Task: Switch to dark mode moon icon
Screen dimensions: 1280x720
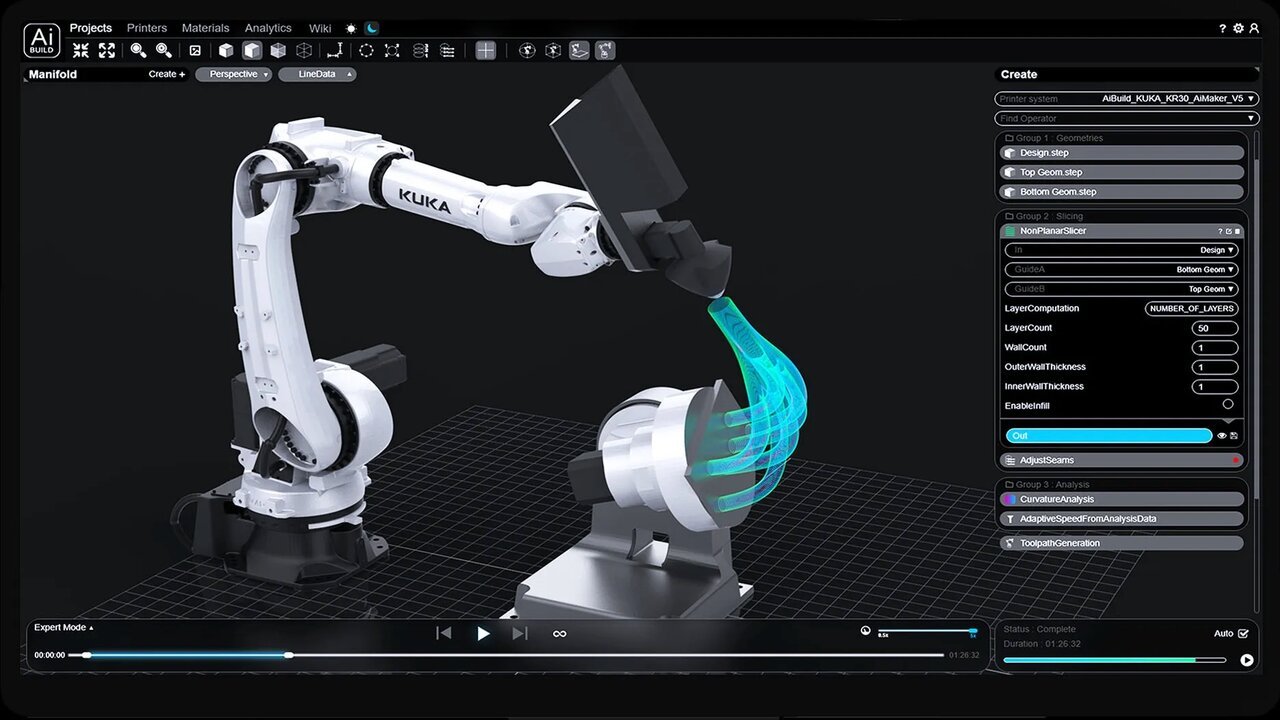Action: 372,28
